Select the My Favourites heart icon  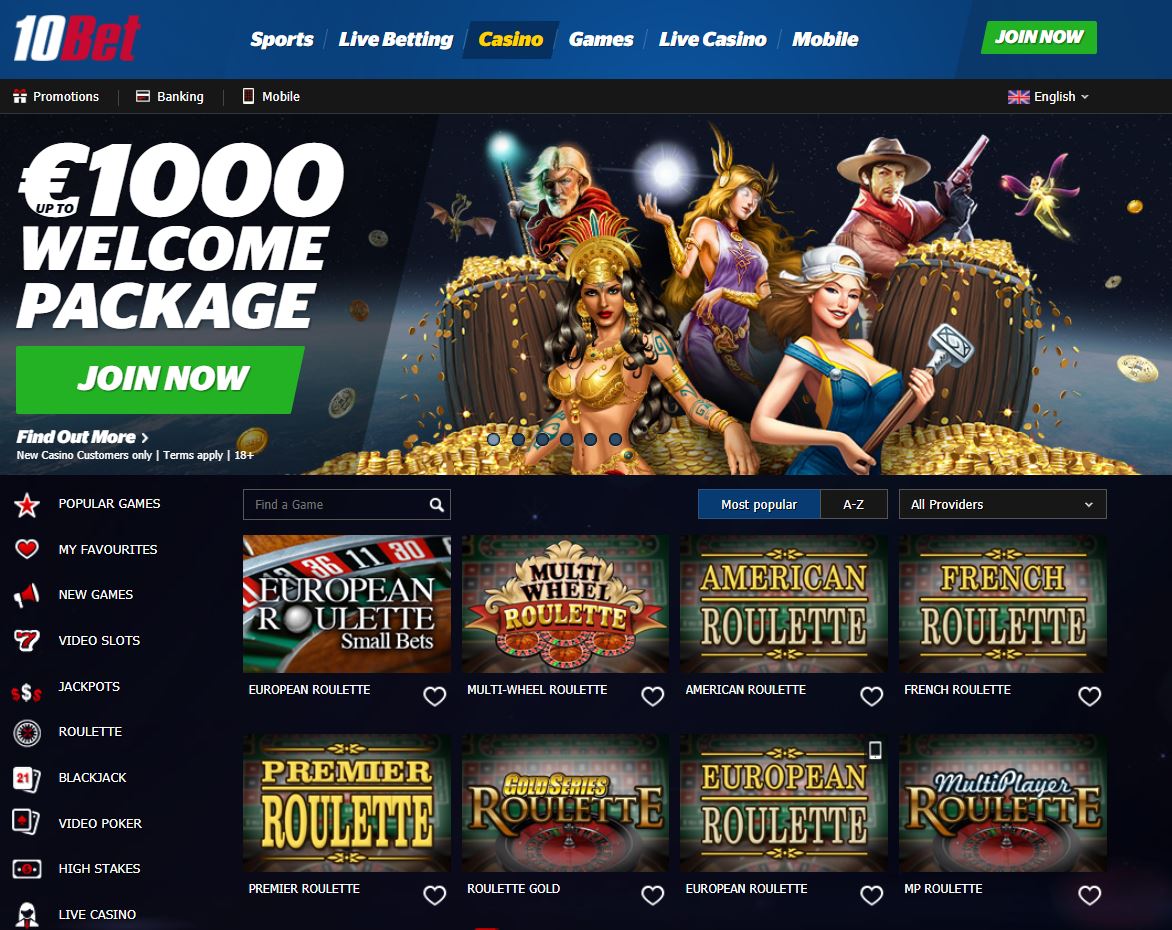[x=27, y=549]
